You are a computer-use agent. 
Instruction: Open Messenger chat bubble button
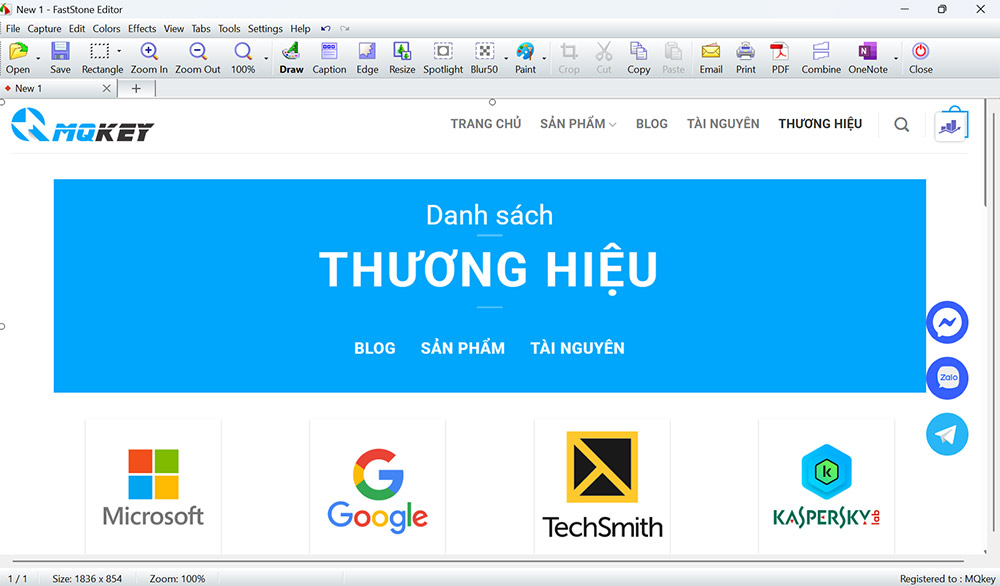tap(947, 322)
